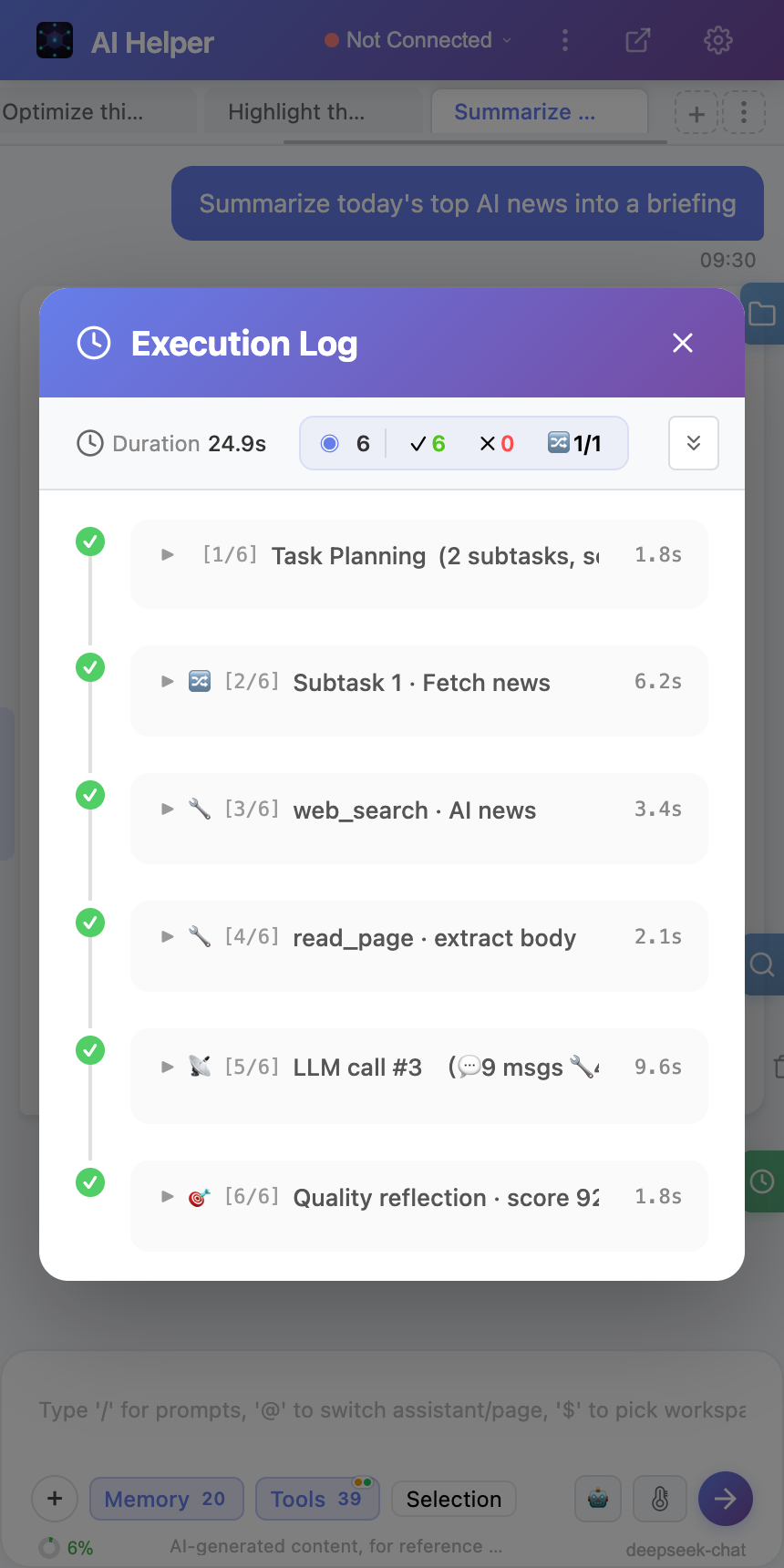Expand the Task Planning step
This screenshot has height=1568, width=784.
coord(419,563)
